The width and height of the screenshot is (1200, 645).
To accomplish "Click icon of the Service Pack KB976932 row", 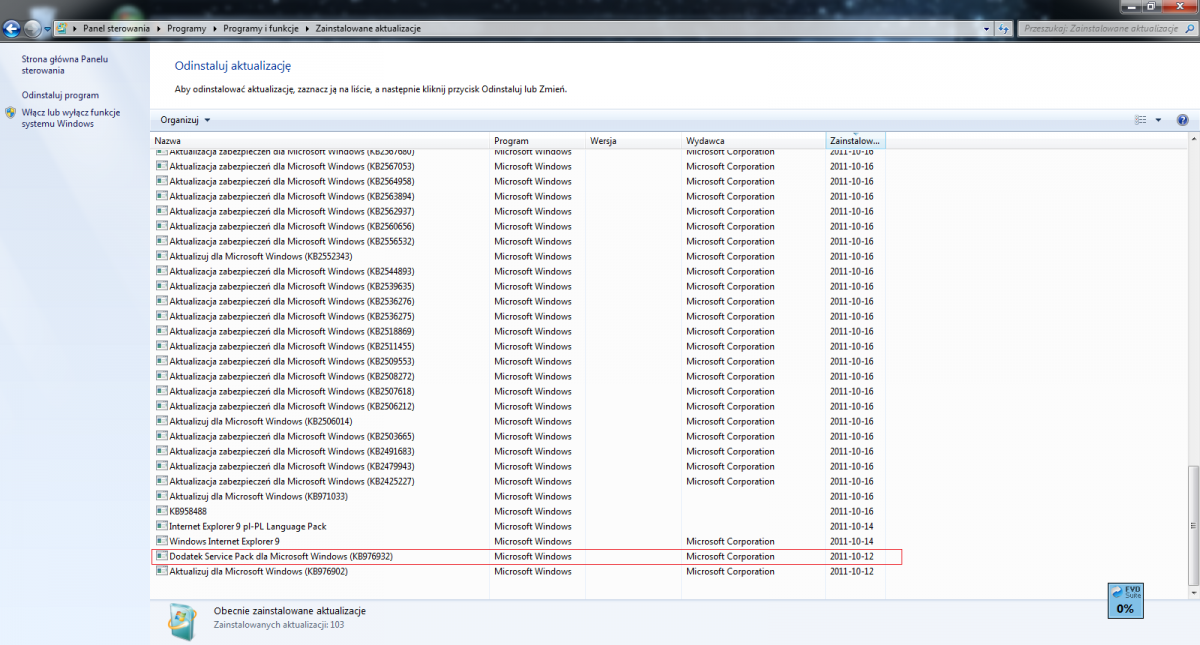I will [161, 556].
